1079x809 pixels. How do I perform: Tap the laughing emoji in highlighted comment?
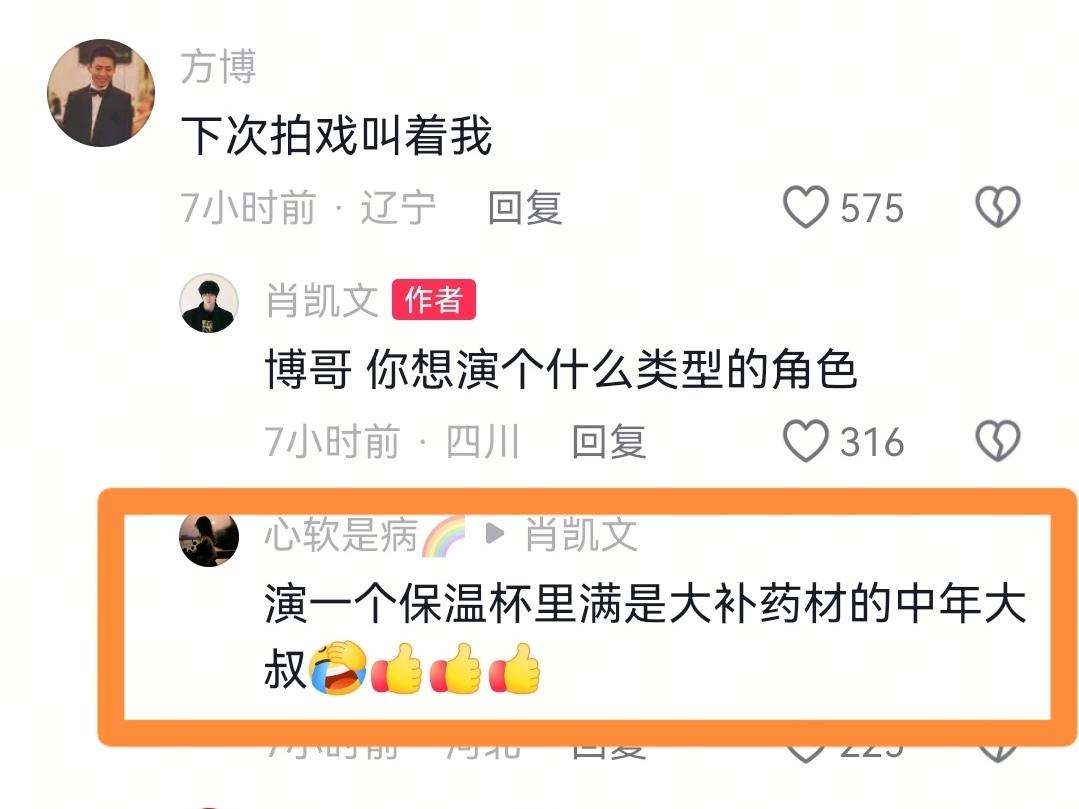pos(337,667)
